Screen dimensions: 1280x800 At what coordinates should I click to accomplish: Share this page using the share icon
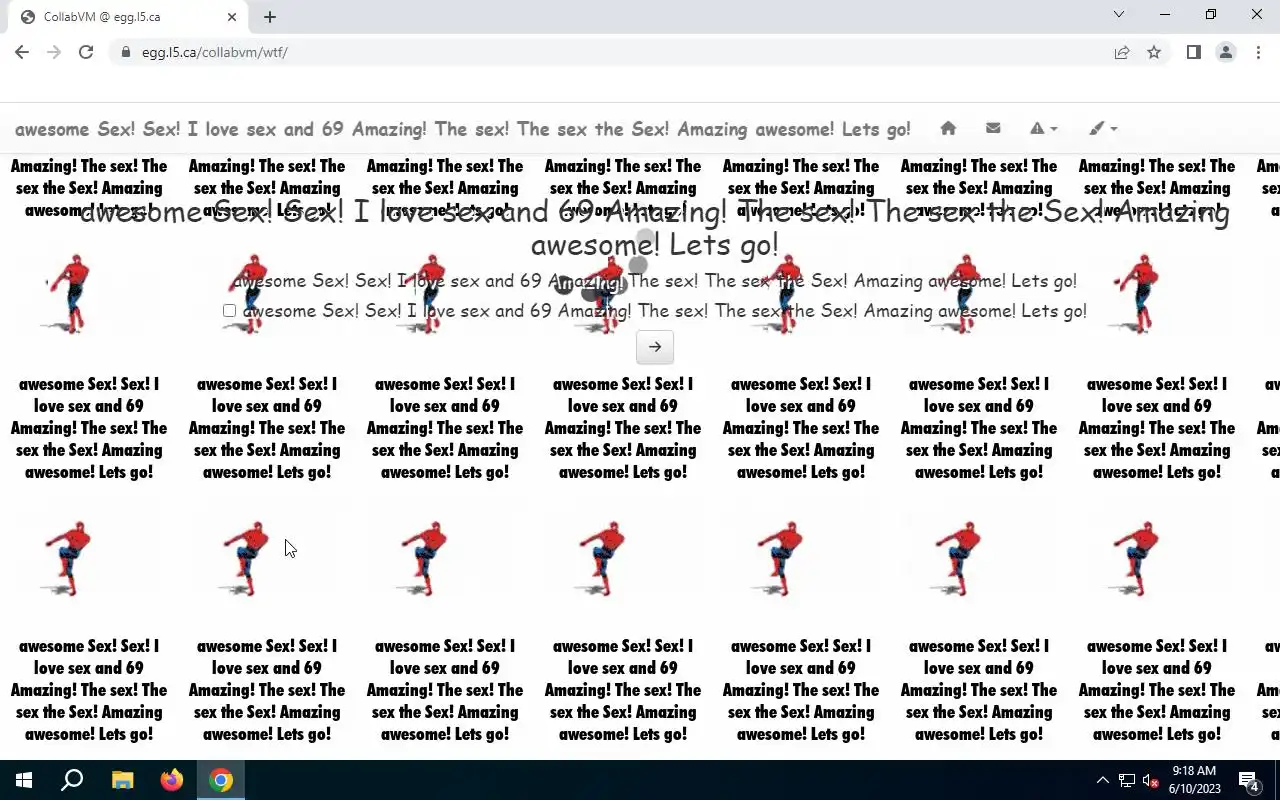click(x=1122, y=52)
